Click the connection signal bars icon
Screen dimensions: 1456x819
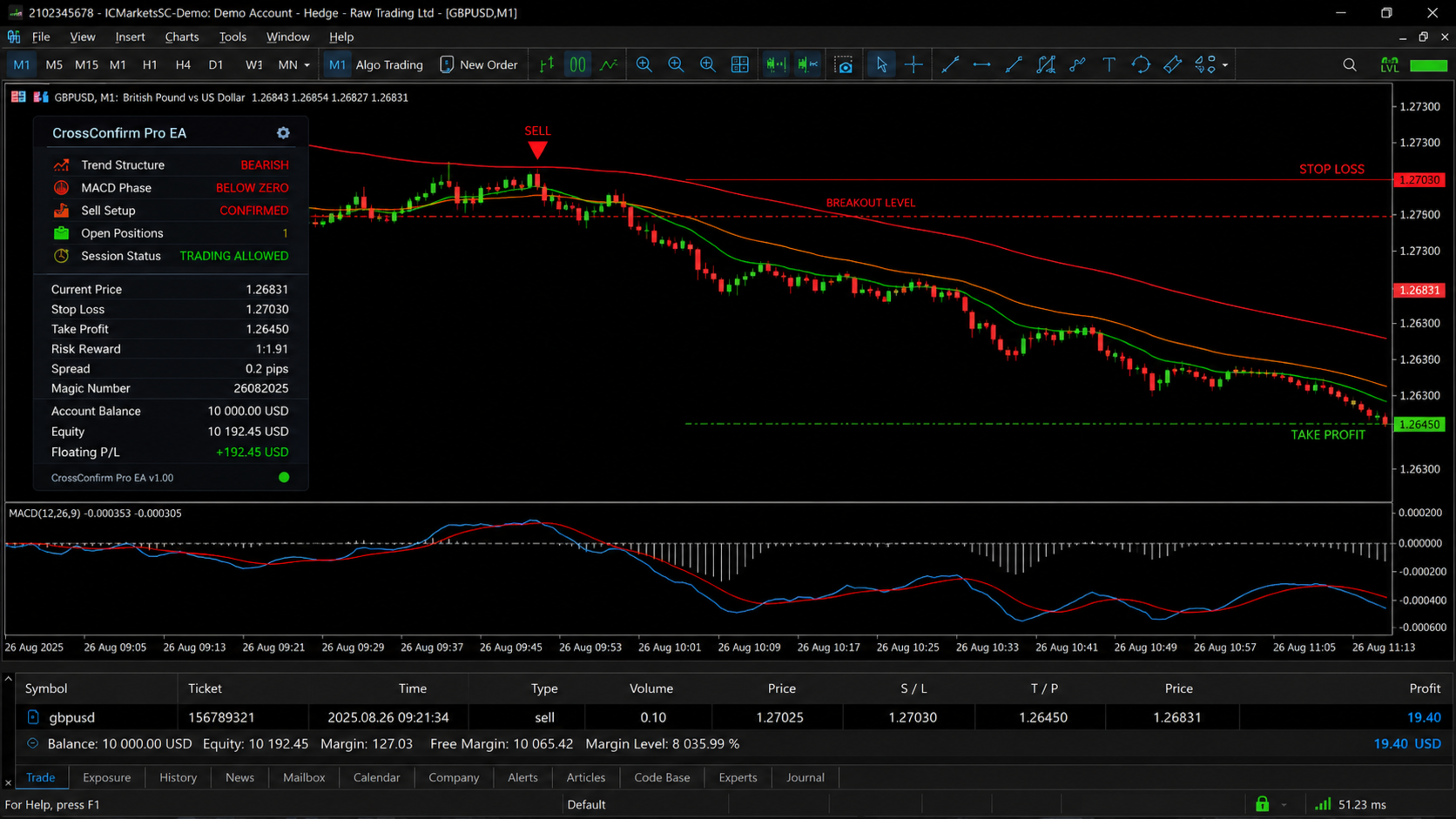(1323, 804)
